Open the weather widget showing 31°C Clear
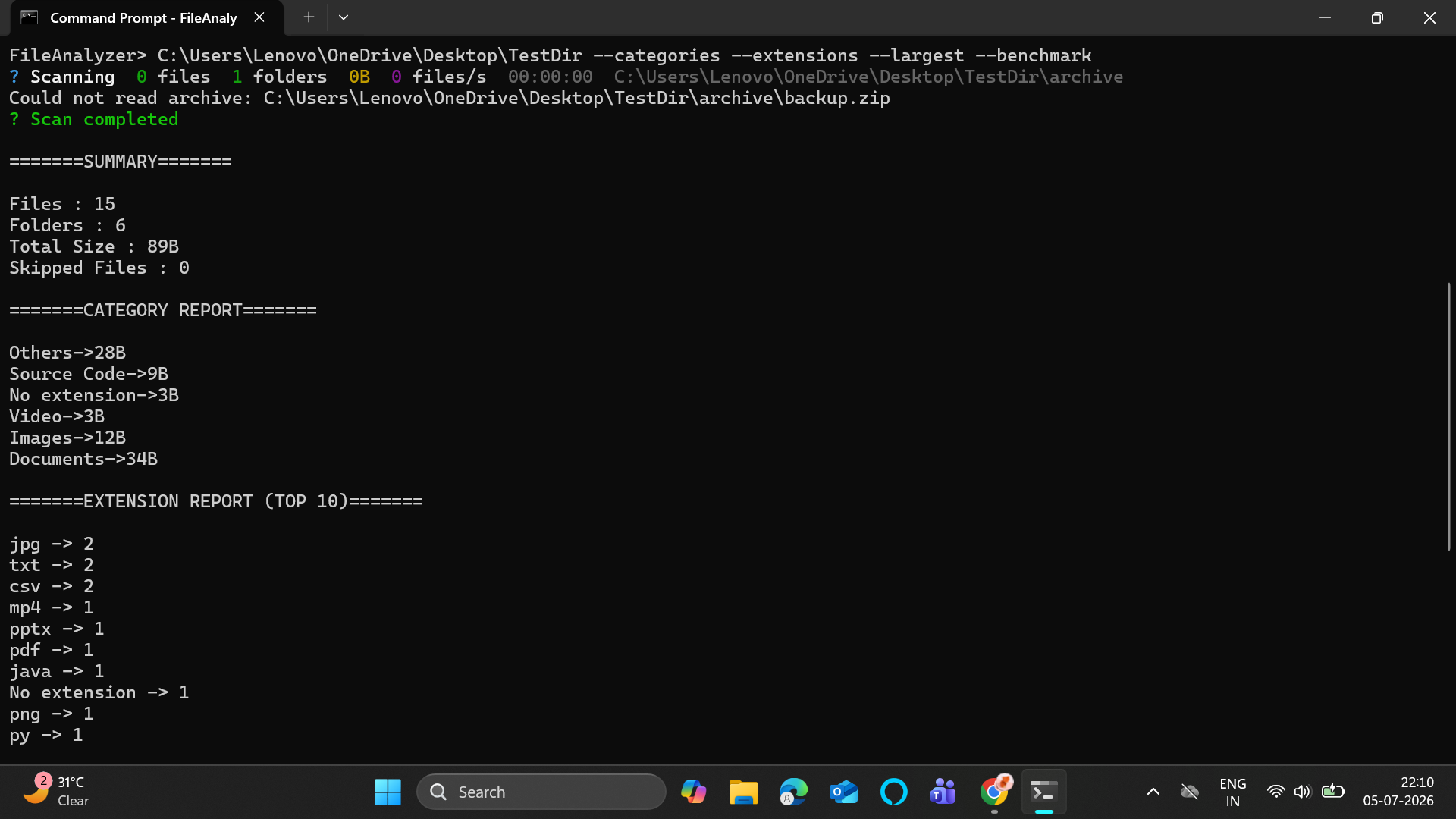The height and width of the screenshot is (819, 1456). coord(55,792)
